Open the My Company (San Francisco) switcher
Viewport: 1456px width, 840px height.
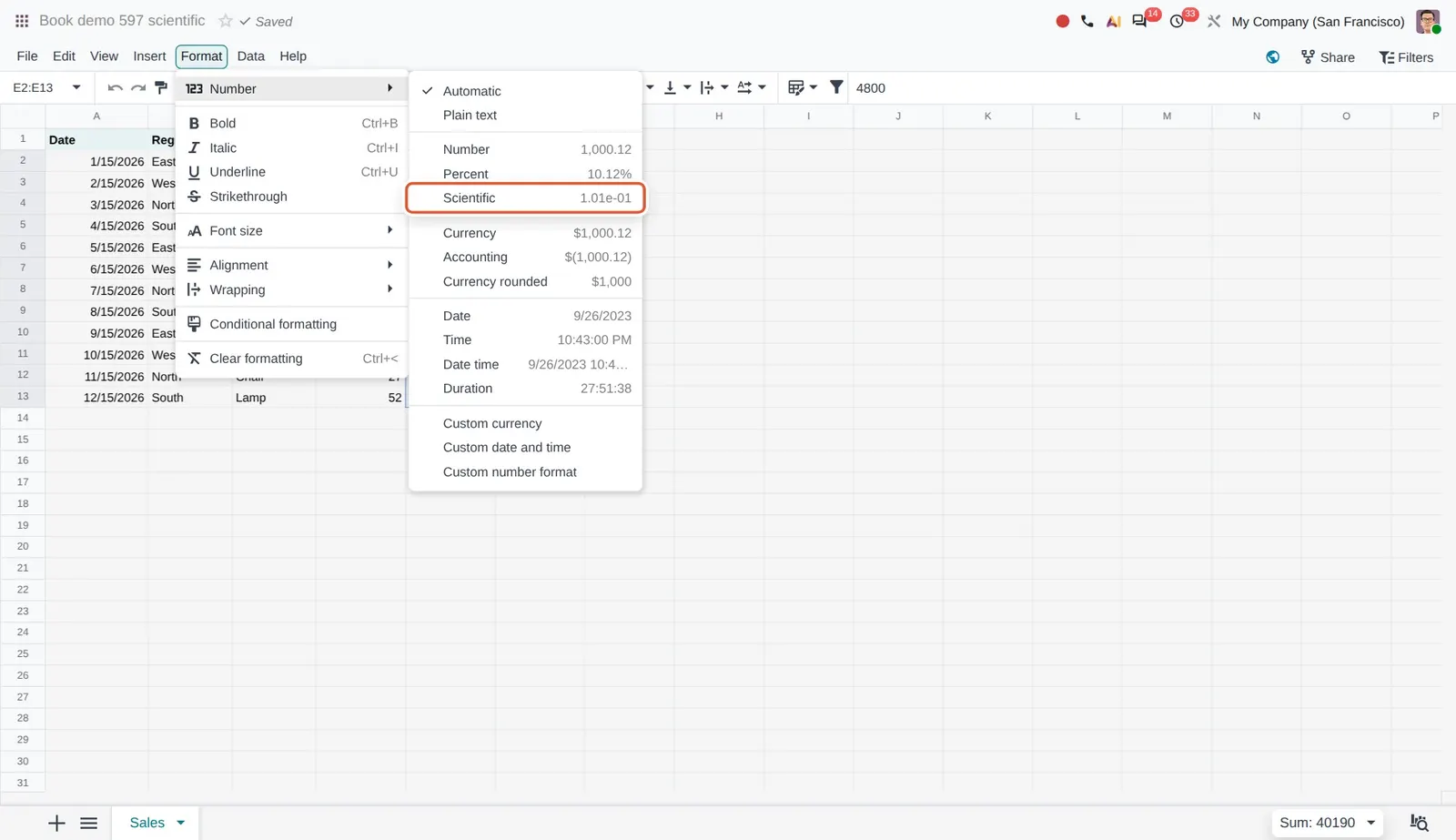coord(1318,21)
